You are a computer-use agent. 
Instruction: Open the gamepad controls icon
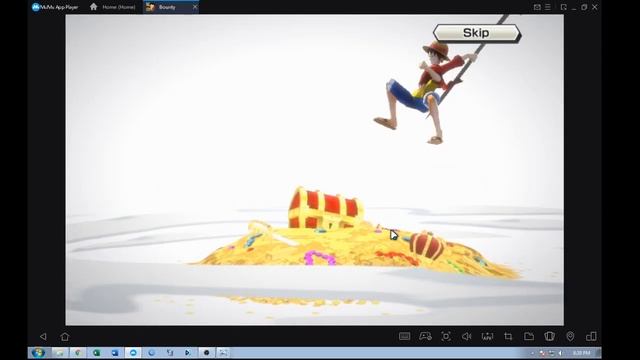point(425,336)
